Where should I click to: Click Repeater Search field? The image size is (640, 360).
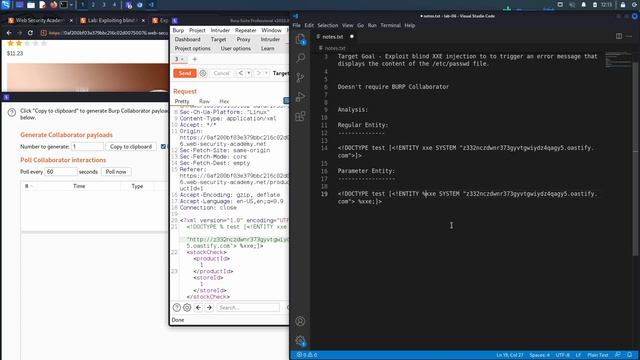click(x=248, y=307)
